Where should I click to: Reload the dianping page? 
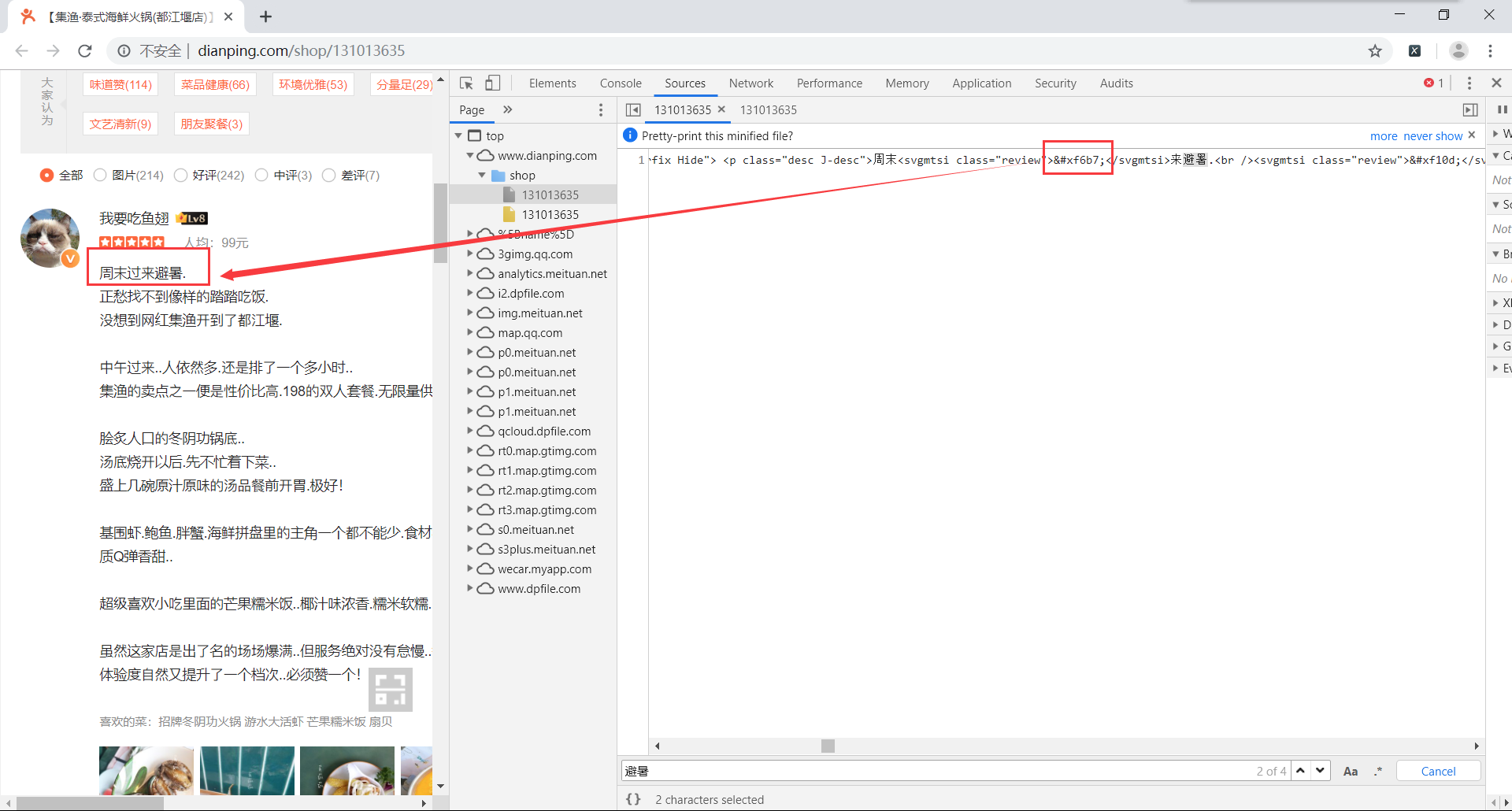85,50
